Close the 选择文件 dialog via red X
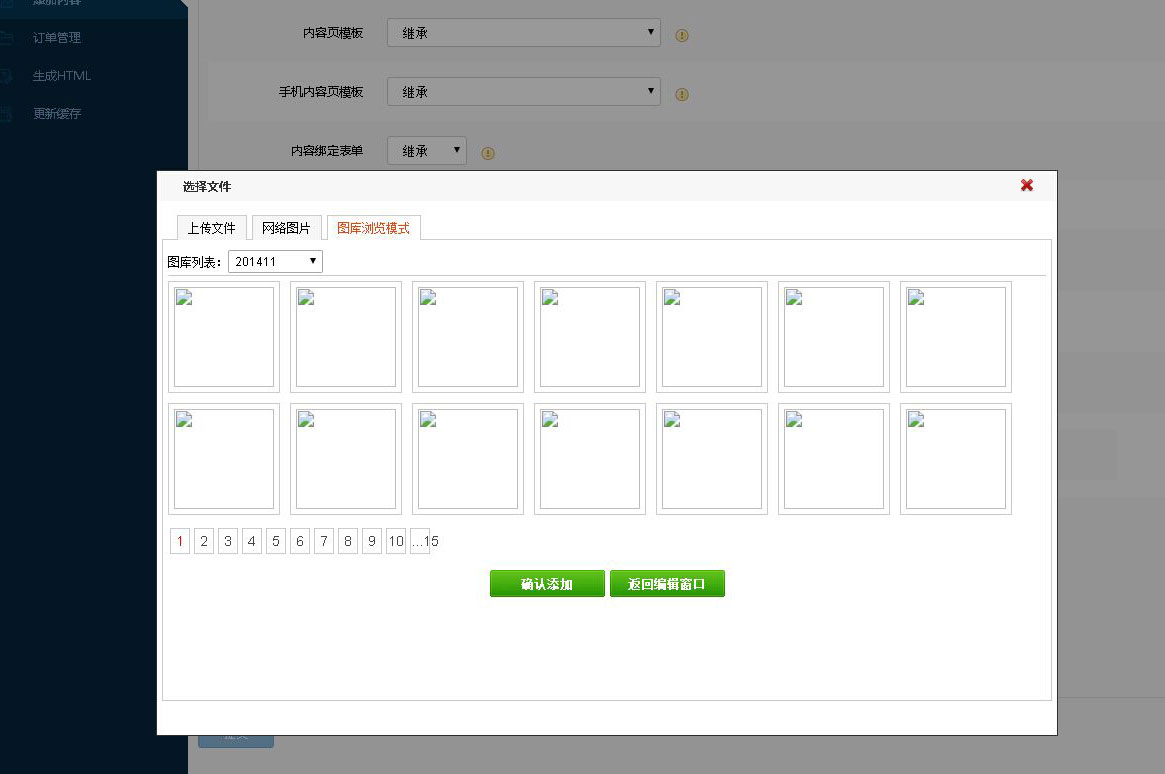This screenshot has width=1165, height=774. click(x=1026, y=185)
